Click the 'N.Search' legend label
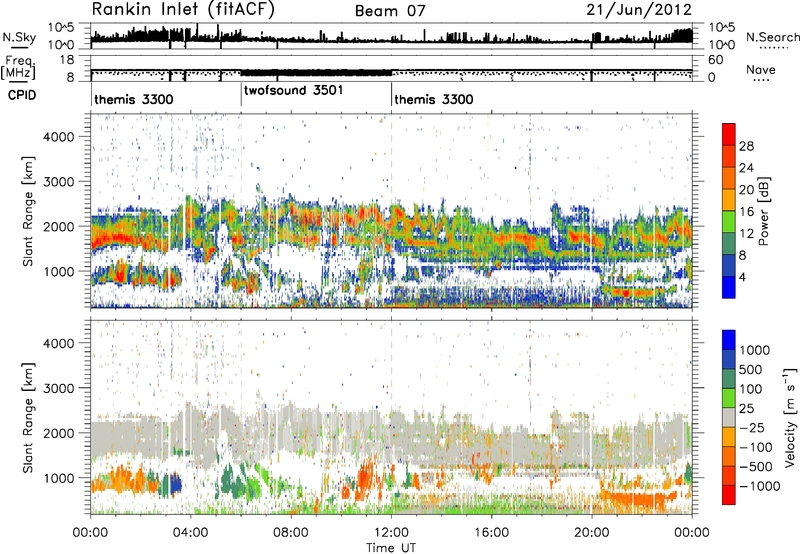This screenshot has height=554, width=800. (x=773, y=37)
